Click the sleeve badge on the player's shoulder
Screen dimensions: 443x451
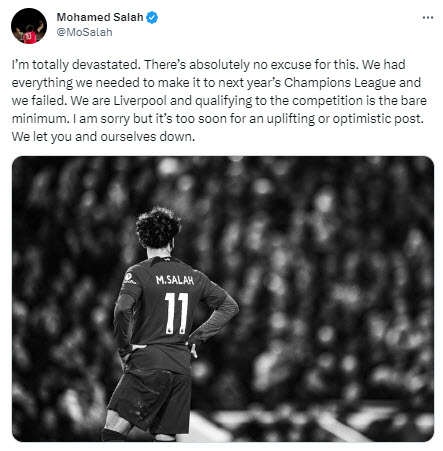point(129,278)
